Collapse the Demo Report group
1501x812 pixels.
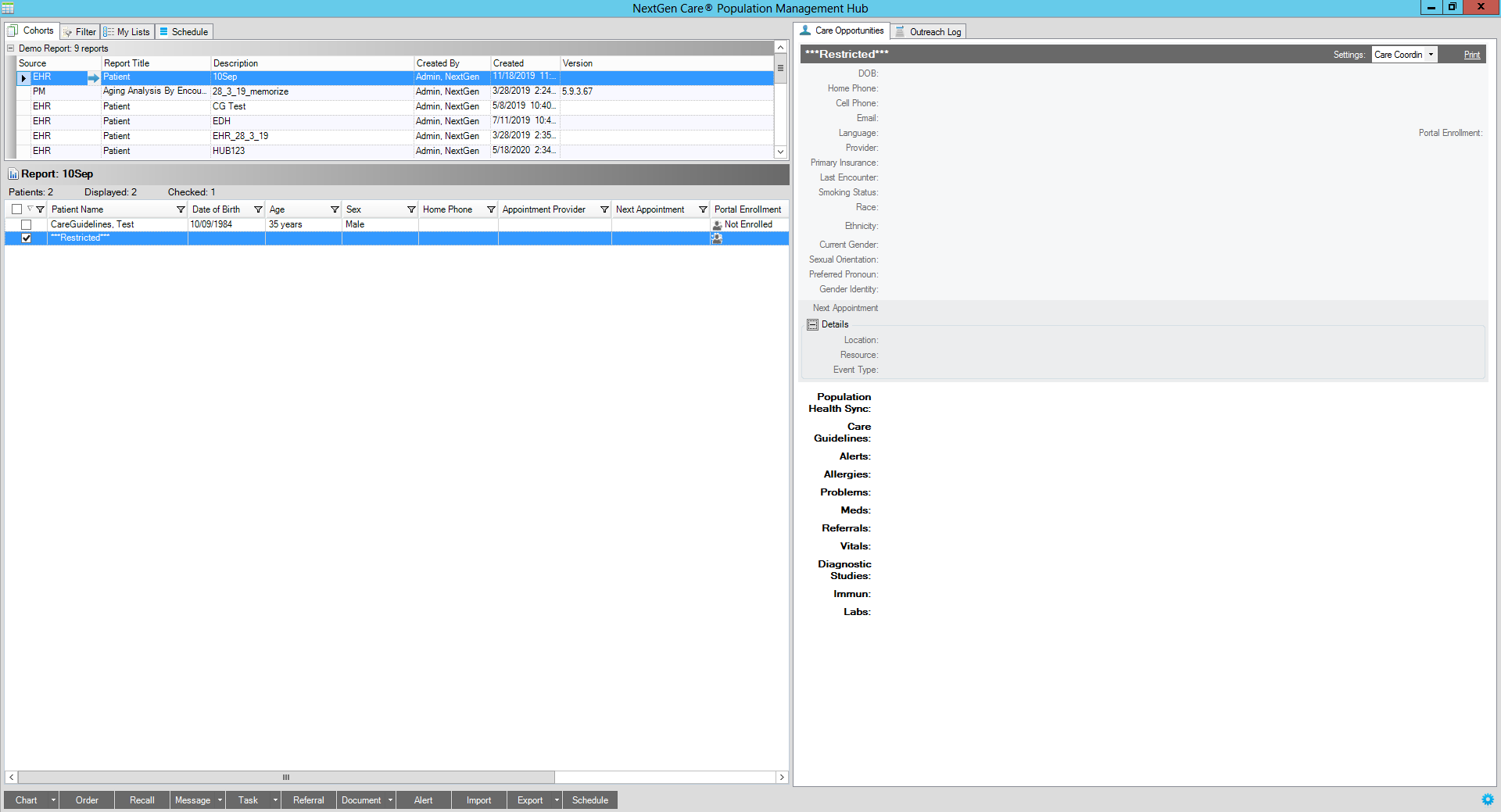coord(11,48)
